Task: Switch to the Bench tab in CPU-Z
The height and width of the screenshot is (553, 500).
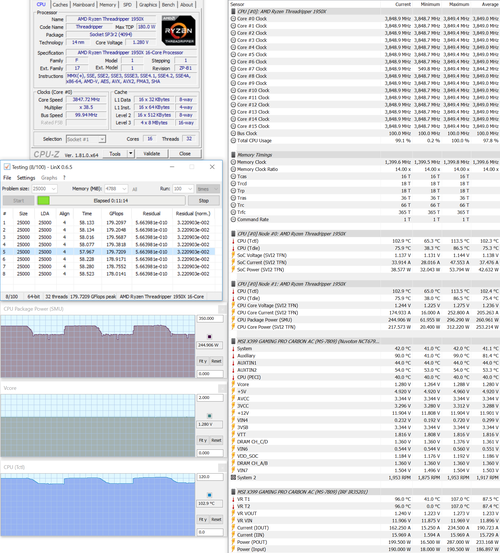Action: 168,5
